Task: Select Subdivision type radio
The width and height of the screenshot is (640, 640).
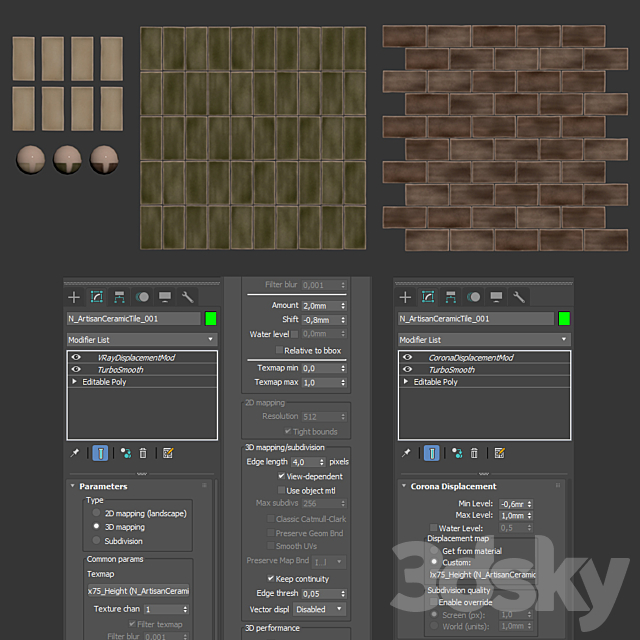Action: pos(96,540)
